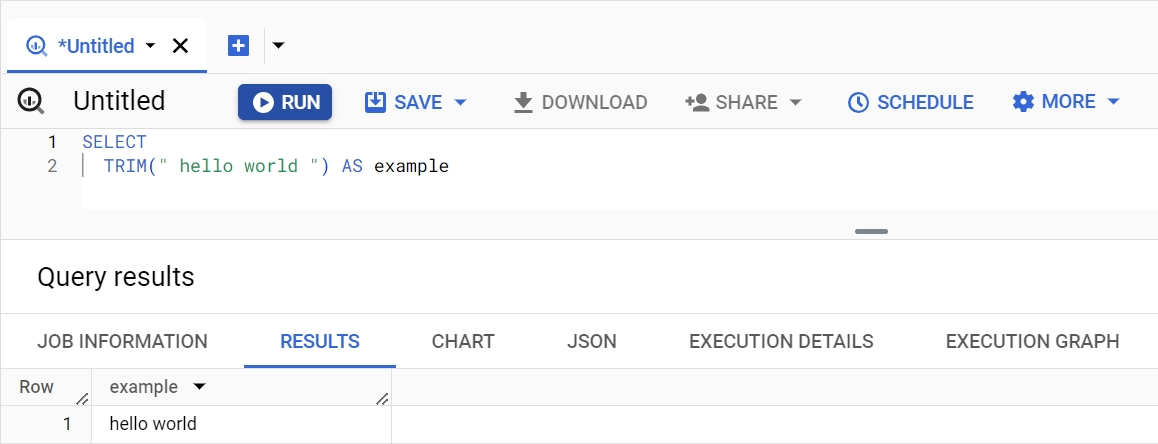Select the 'hello world' result cell
The image size is (1158, 444).
[241, 424]
